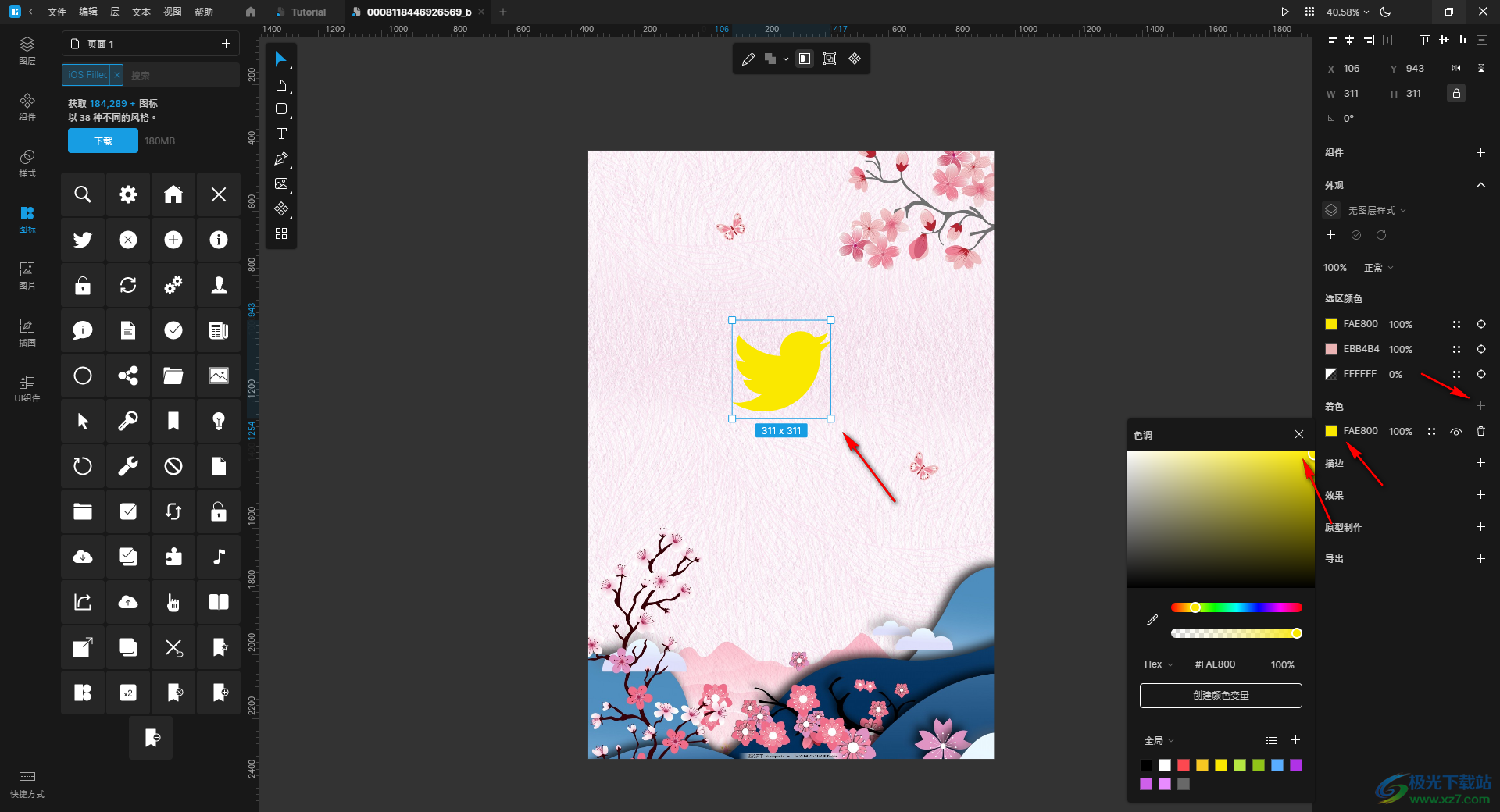Open the Layers panel in sidebar
This screenshot has height=812, width=1500.
[x=27, y=50]
